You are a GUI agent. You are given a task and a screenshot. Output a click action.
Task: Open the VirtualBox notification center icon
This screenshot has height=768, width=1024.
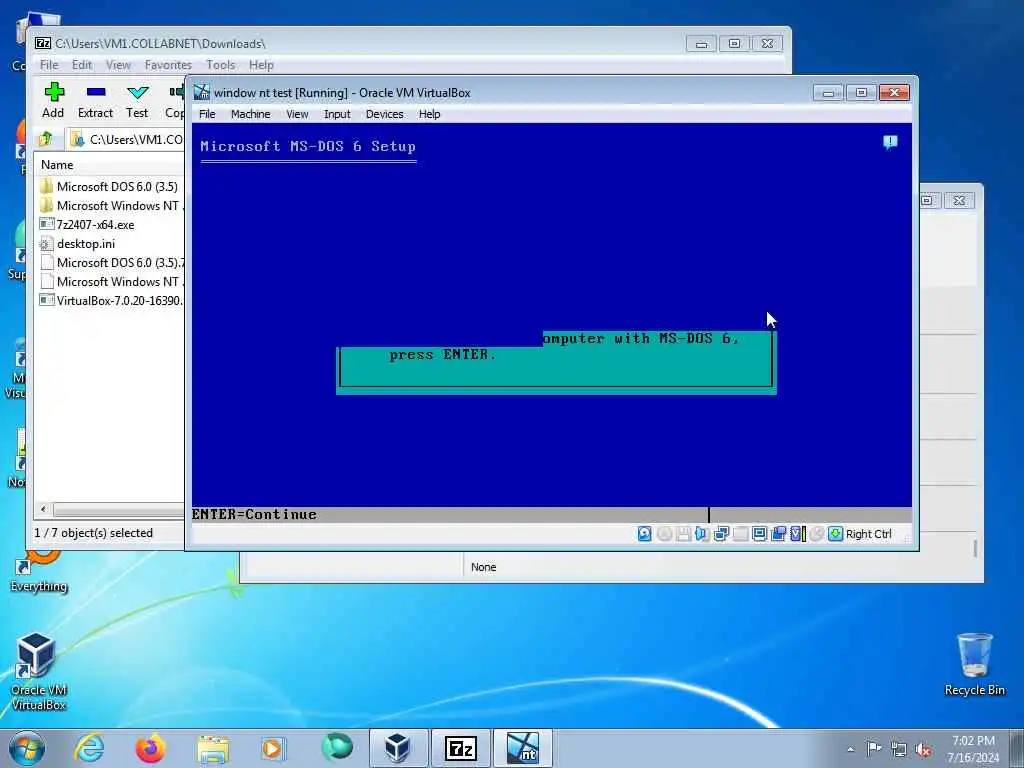890,142
